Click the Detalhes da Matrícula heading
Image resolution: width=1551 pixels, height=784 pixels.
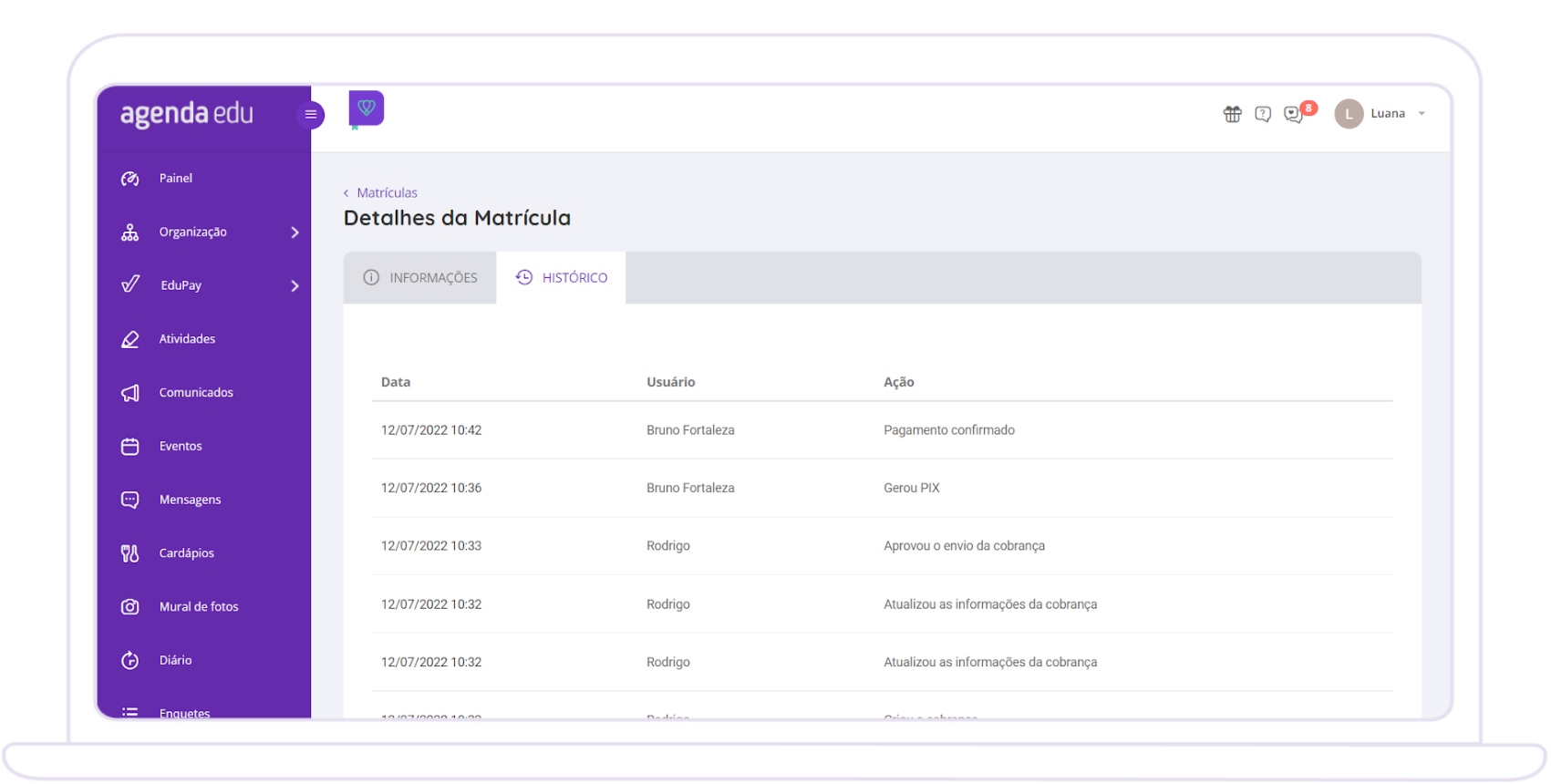(x=457, y=218)
